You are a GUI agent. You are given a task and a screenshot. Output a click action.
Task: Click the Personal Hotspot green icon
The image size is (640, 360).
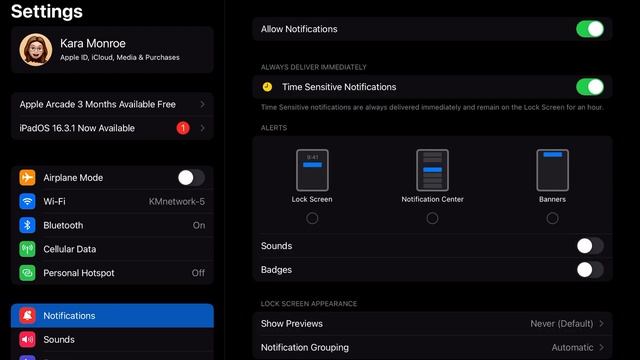click(27, 273)
